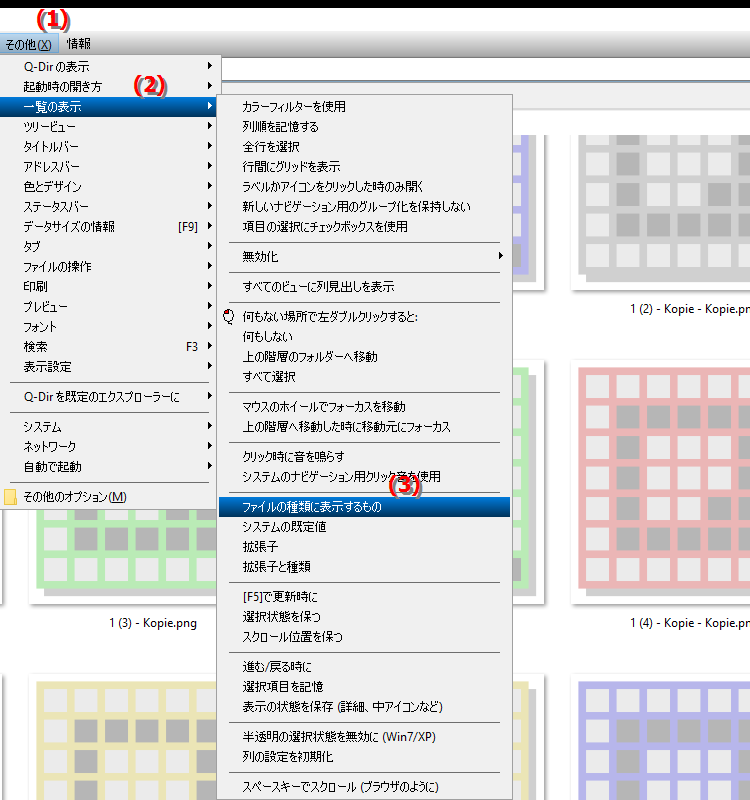The height and width of the screenshot is (800, 750).
Task: Toggle 選択状態を保つ option
Action: click(x=364, y=617)
